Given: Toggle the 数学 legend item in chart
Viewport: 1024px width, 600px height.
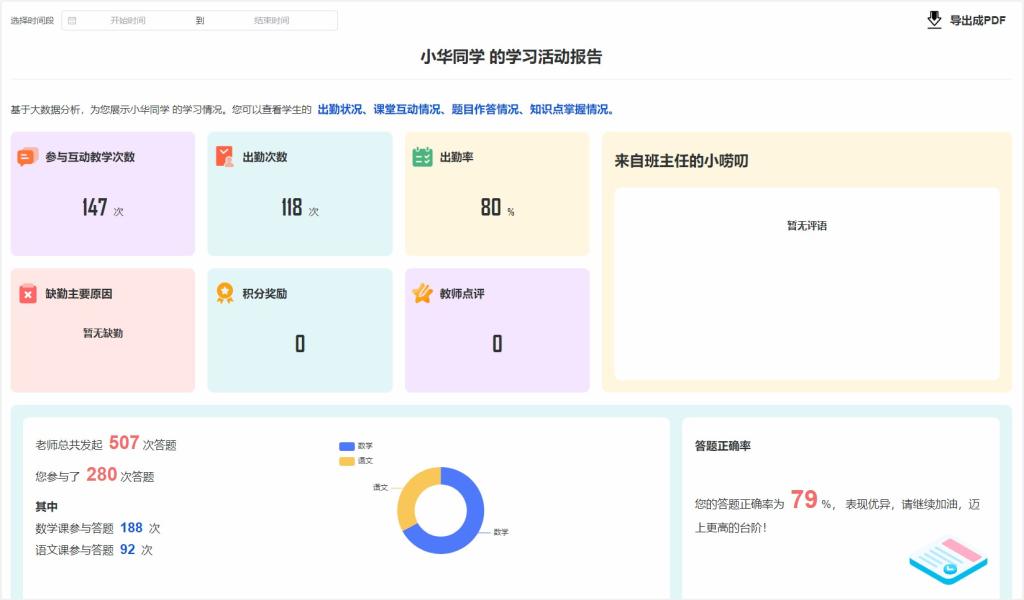Looking at the screenshot, I should point(356,446).
